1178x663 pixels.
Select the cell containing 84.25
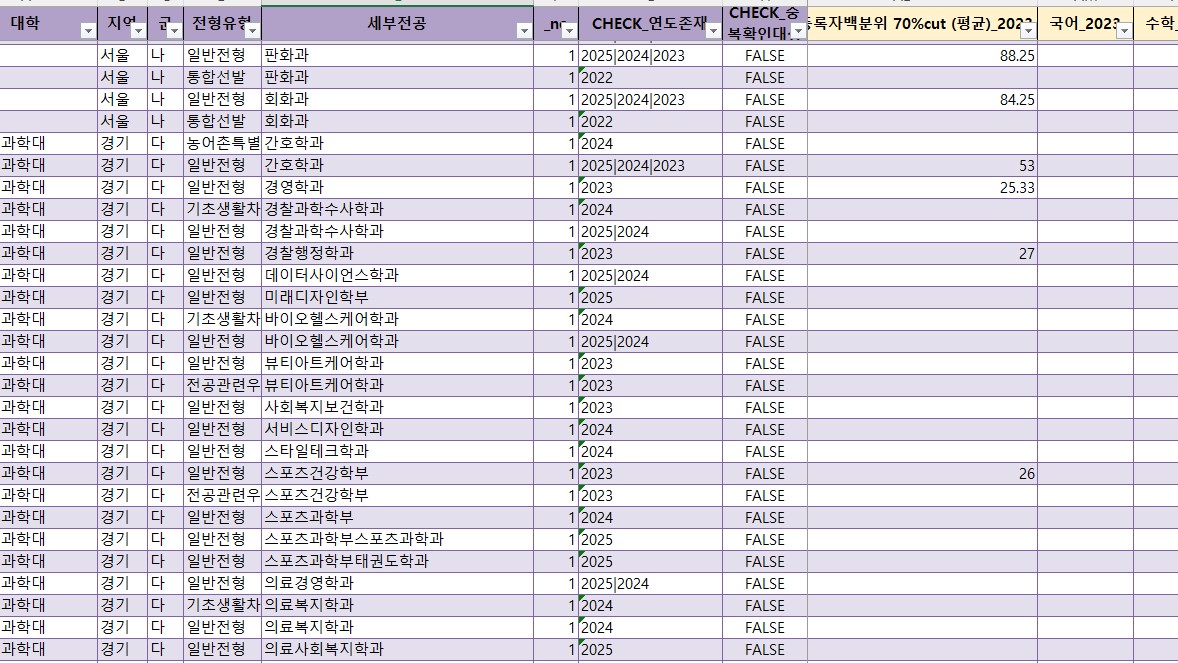922,99
